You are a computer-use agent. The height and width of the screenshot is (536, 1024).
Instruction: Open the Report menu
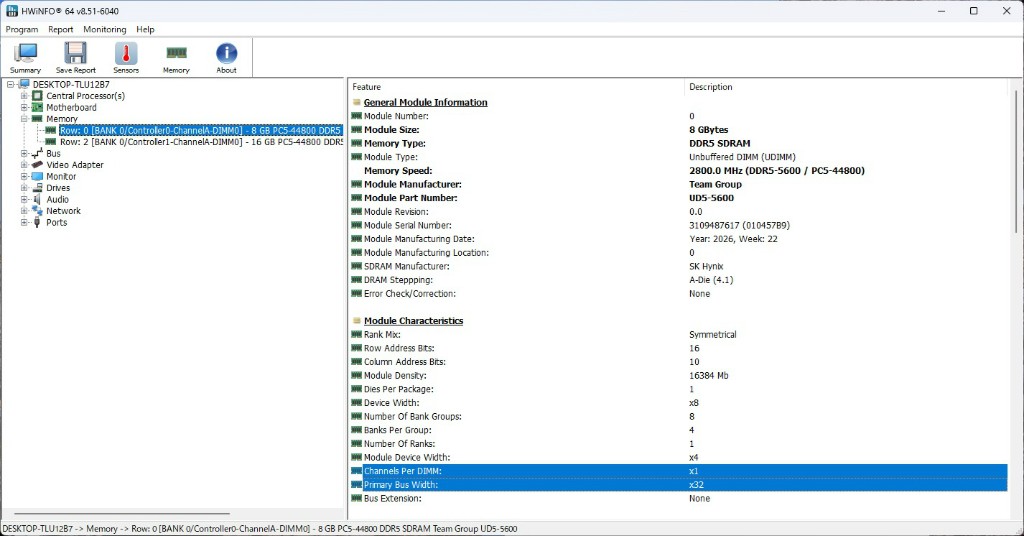point(61,29)
